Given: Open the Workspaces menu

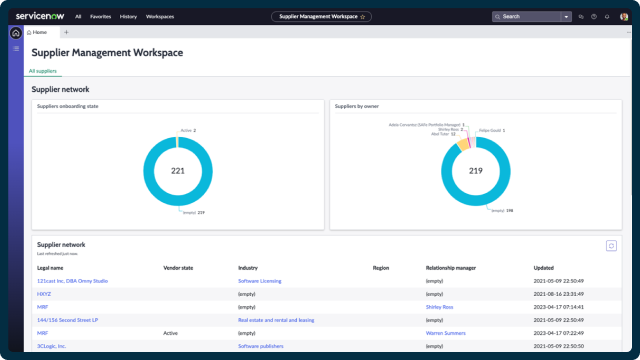Looking at the screenshot, I should coord(160,17).
